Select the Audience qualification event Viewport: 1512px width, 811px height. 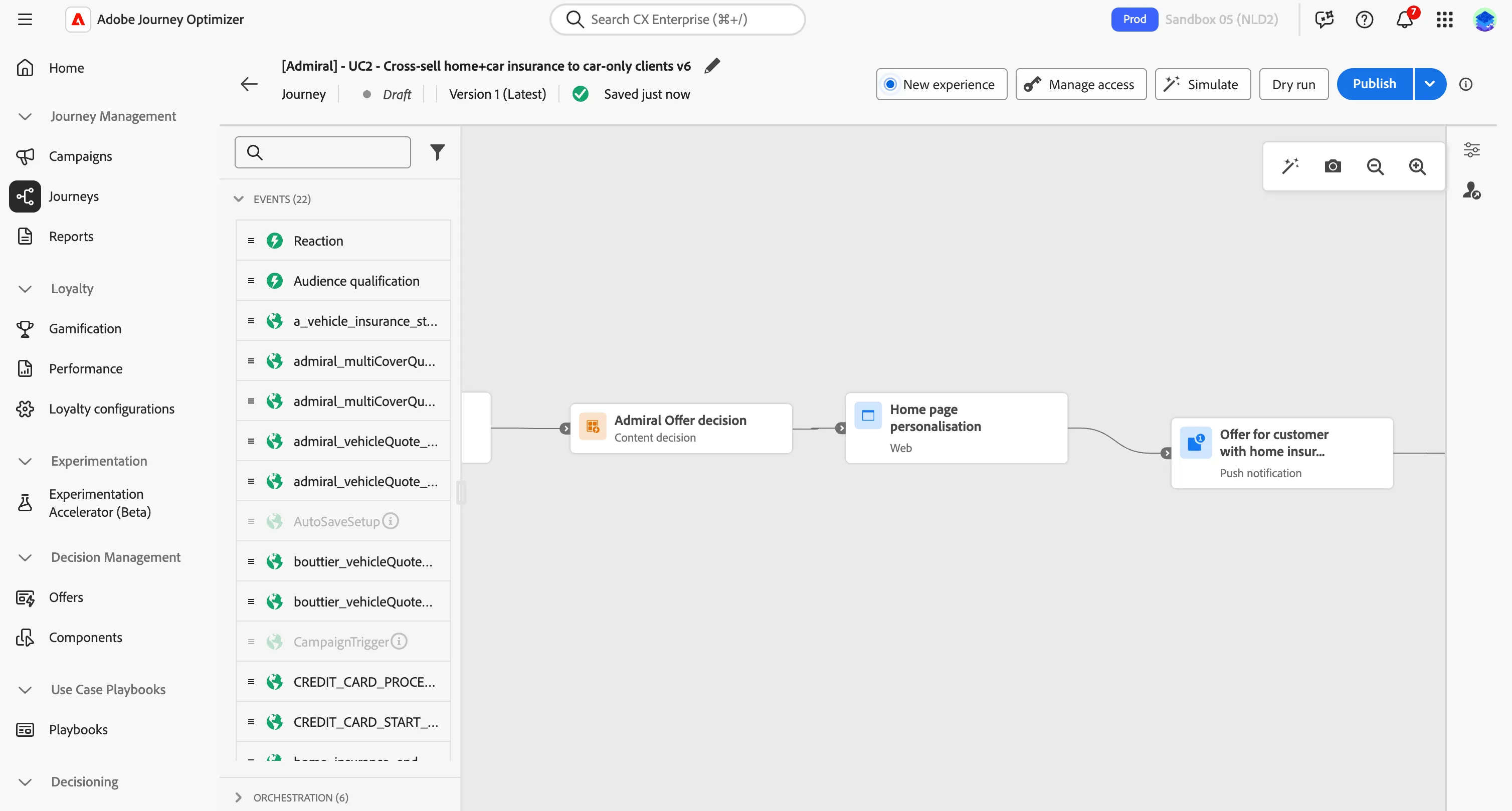point(343,281)
